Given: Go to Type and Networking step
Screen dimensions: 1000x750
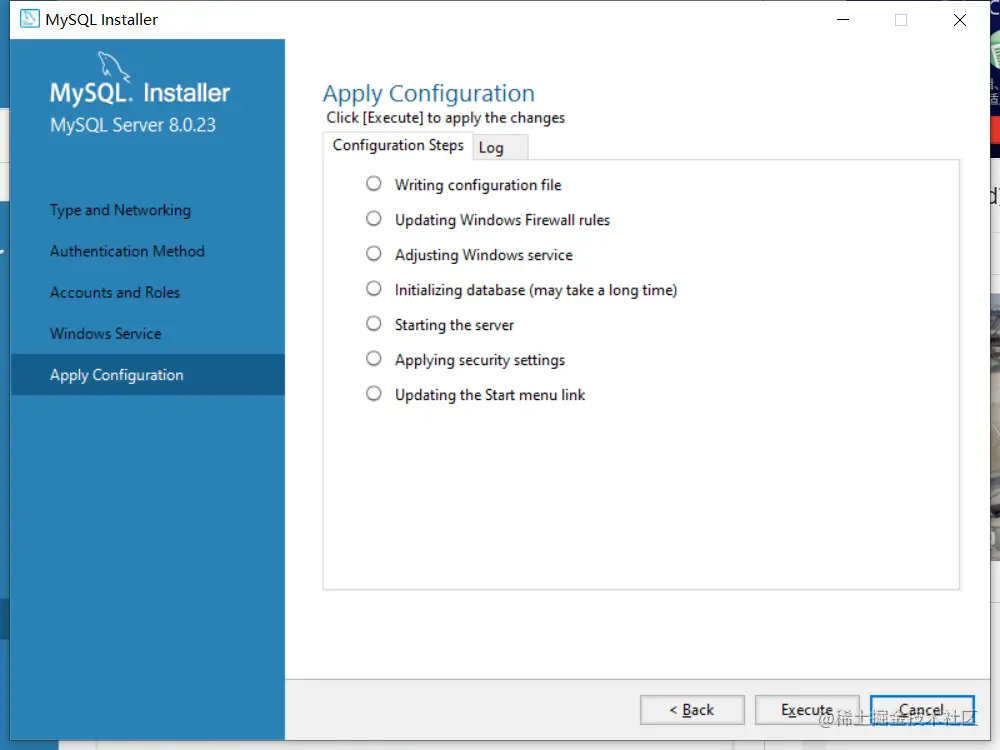Looking at the screenshot, I should click(121, 210).
